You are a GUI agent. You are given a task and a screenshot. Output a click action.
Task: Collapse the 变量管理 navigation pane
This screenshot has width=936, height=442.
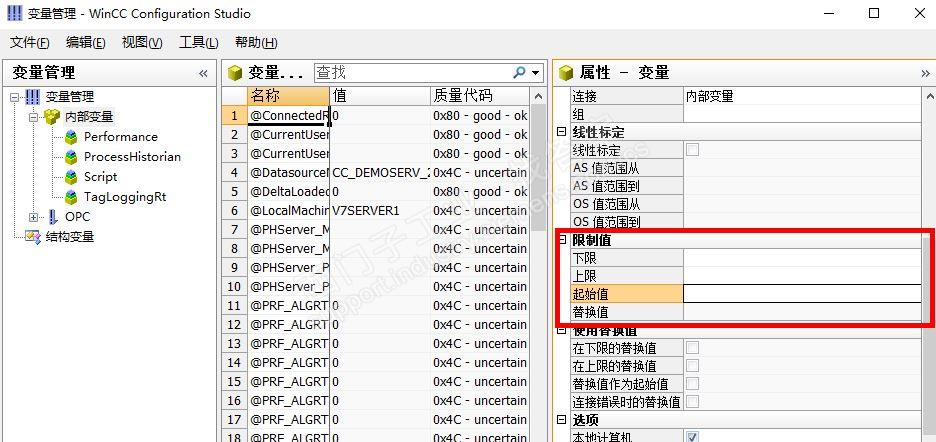204,73
